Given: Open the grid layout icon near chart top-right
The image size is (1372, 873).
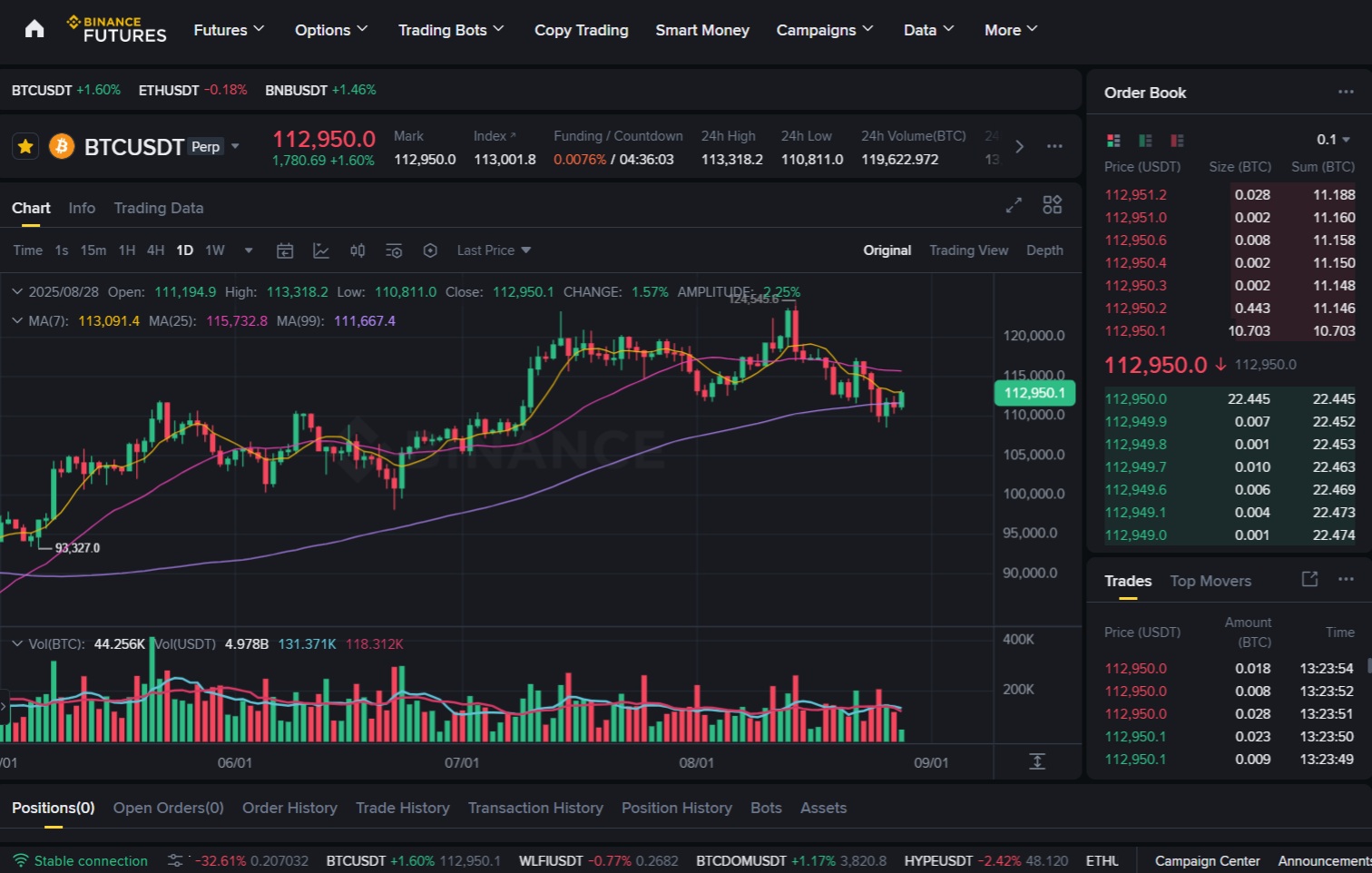Looking at the screenshot, I should (1053, 205).
